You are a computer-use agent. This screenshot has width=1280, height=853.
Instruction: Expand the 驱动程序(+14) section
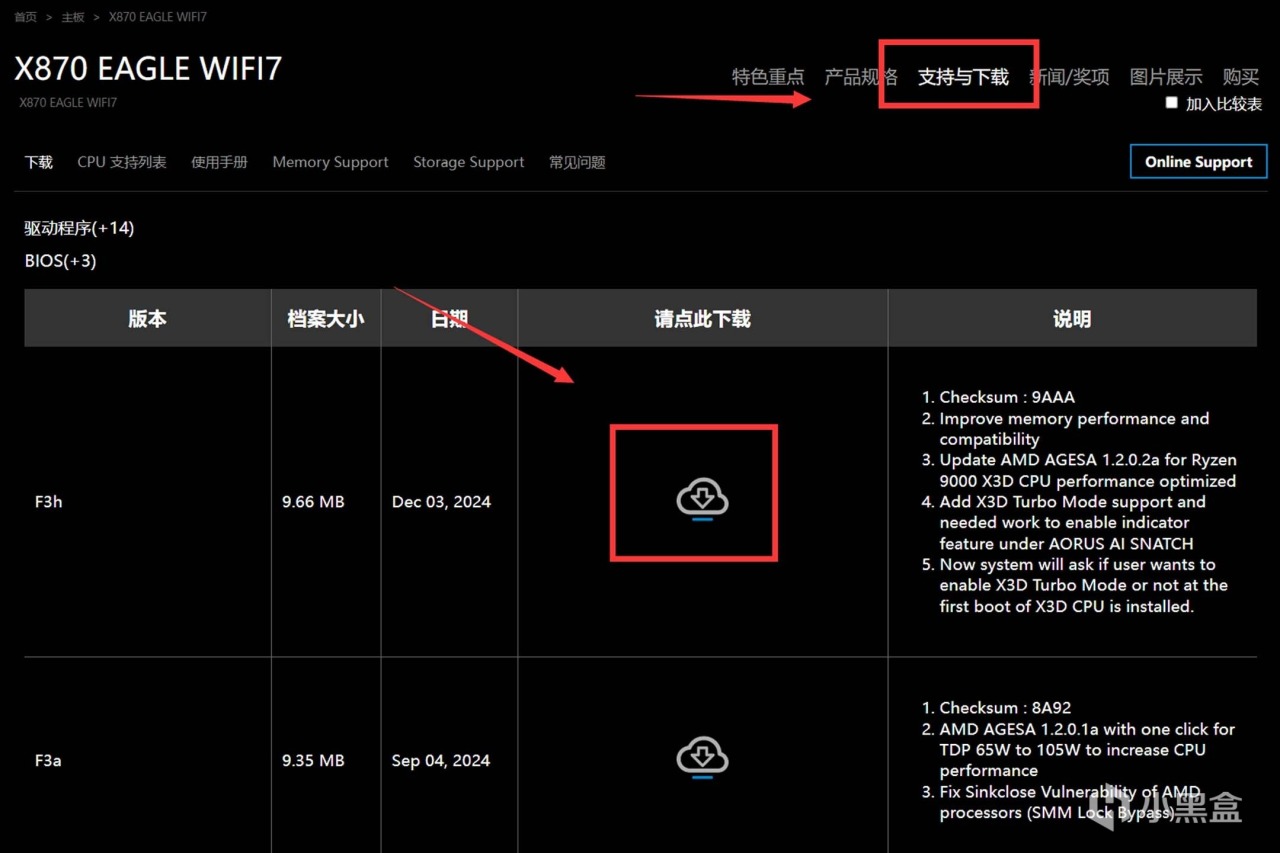click(x=79, y=228)
